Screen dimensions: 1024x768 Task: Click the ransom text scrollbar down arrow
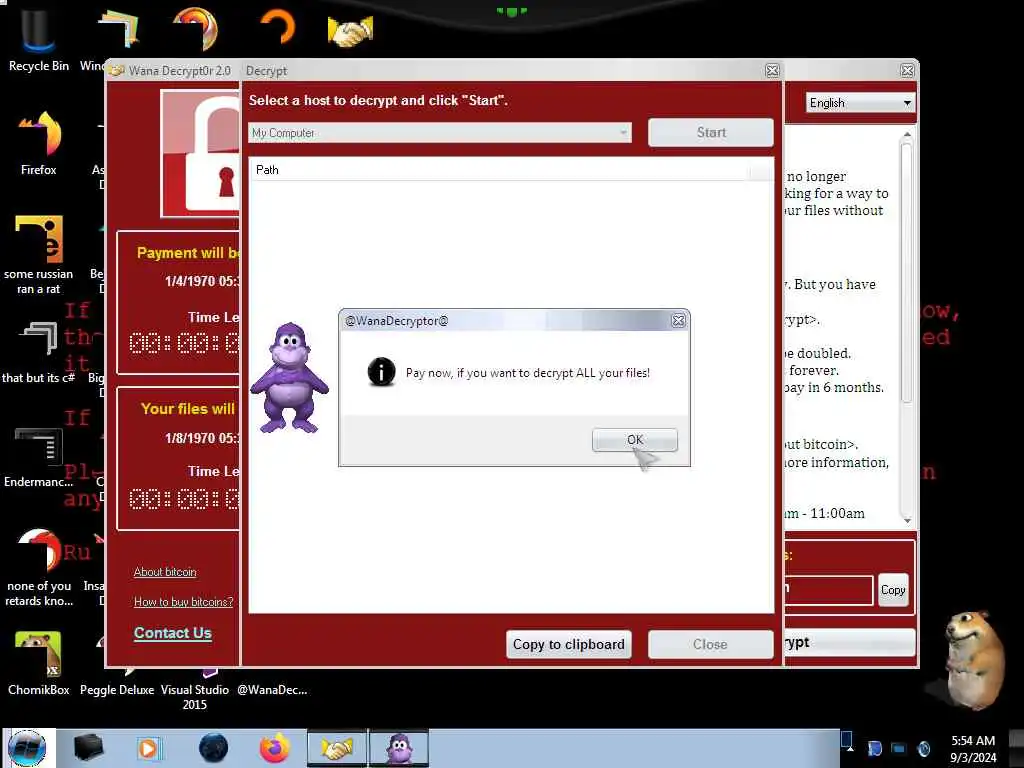[907, 520]
